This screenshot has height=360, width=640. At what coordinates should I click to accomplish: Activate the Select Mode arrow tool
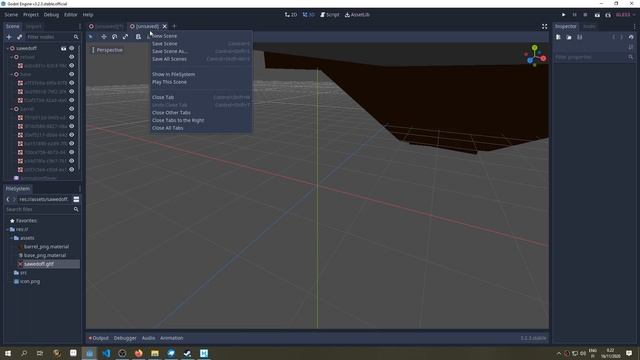tap(91, 37)
